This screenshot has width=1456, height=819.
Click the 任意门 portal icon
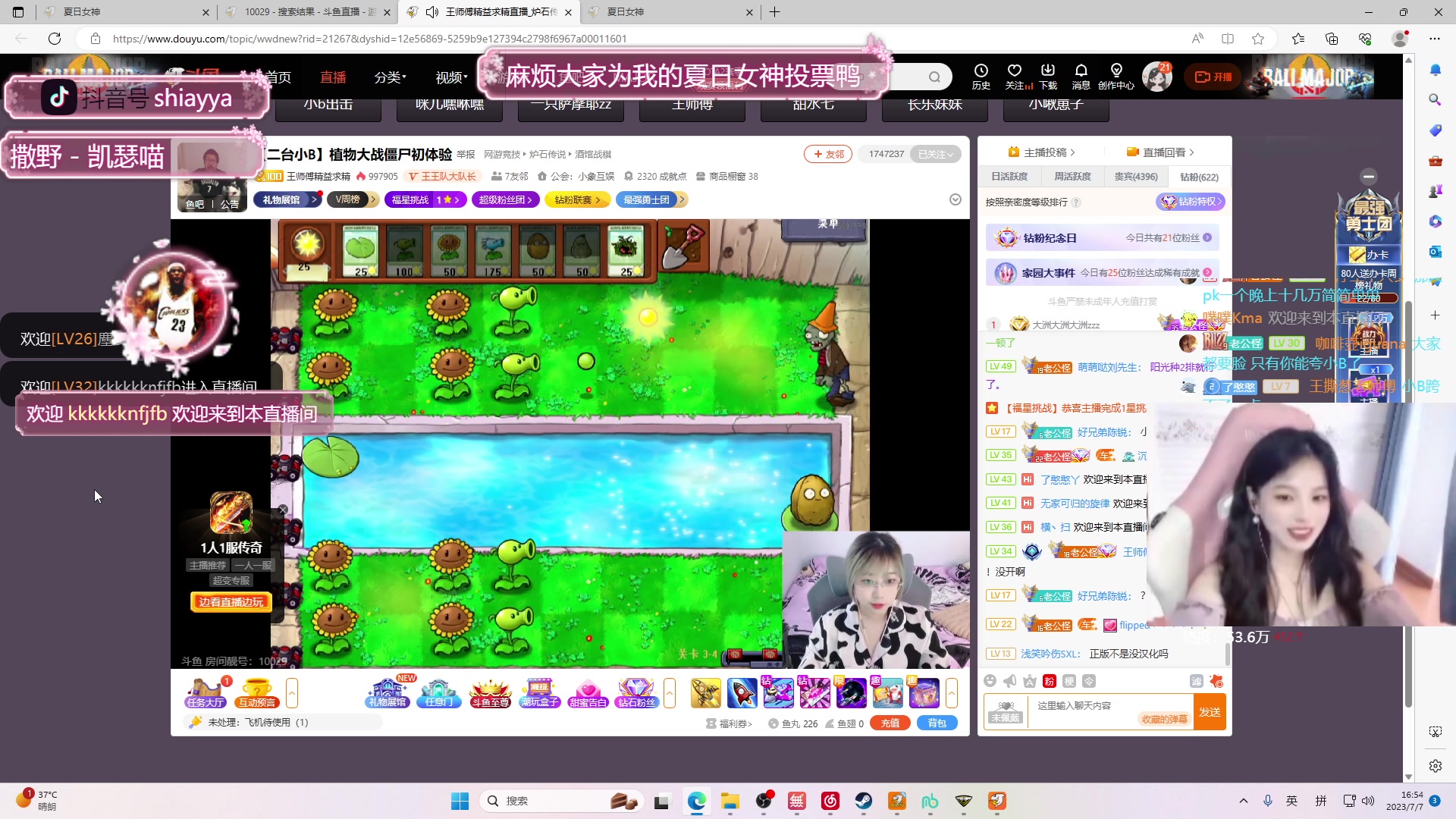[x=438, y=693]
